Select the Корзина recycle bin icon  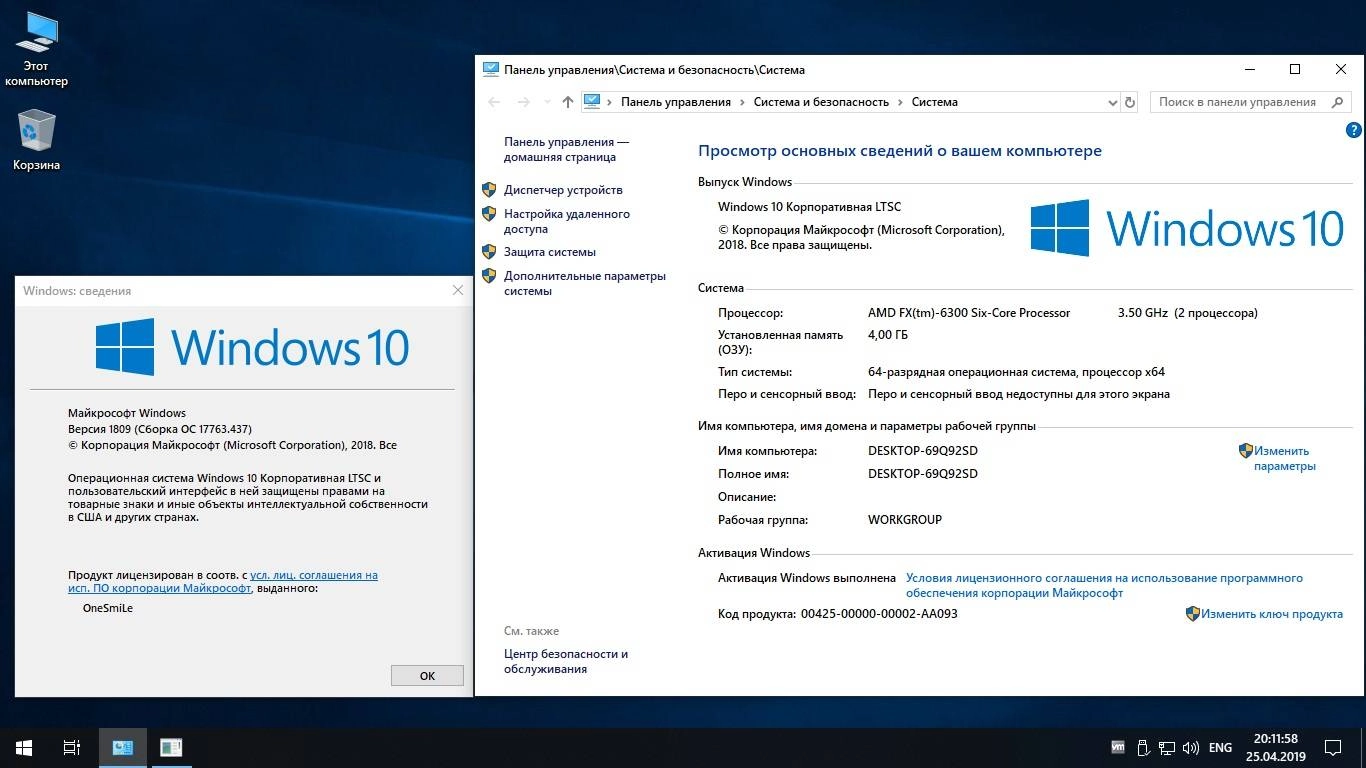36,141
